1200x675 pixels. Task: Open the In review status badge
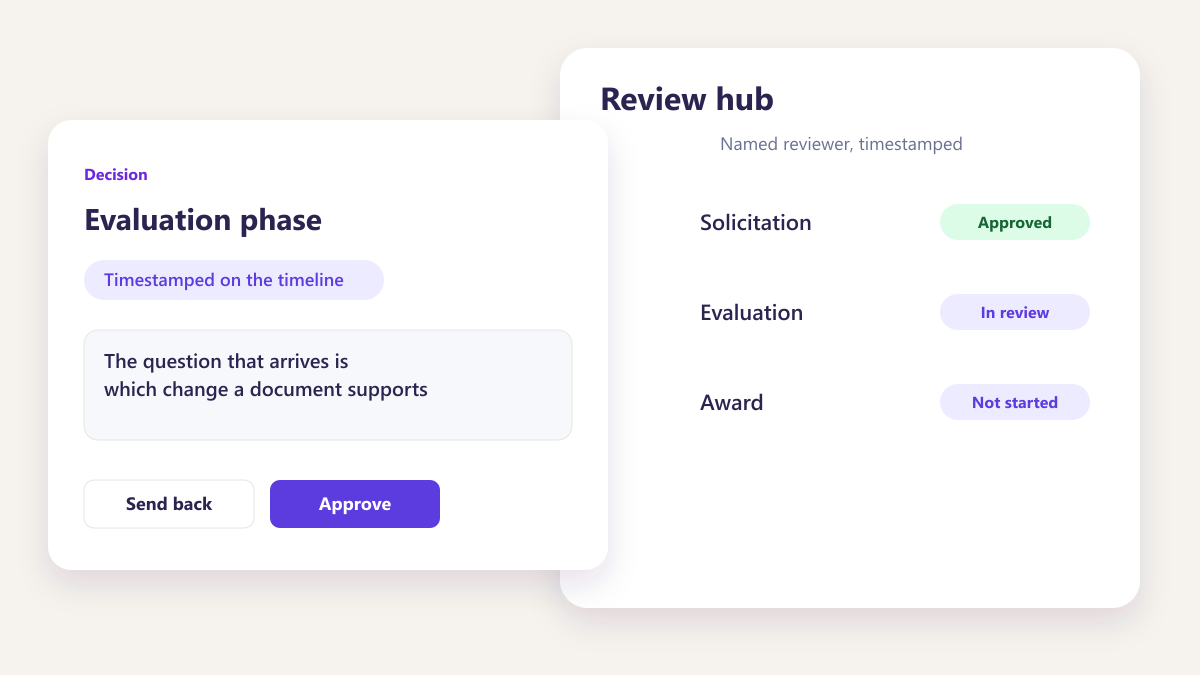1015,313
